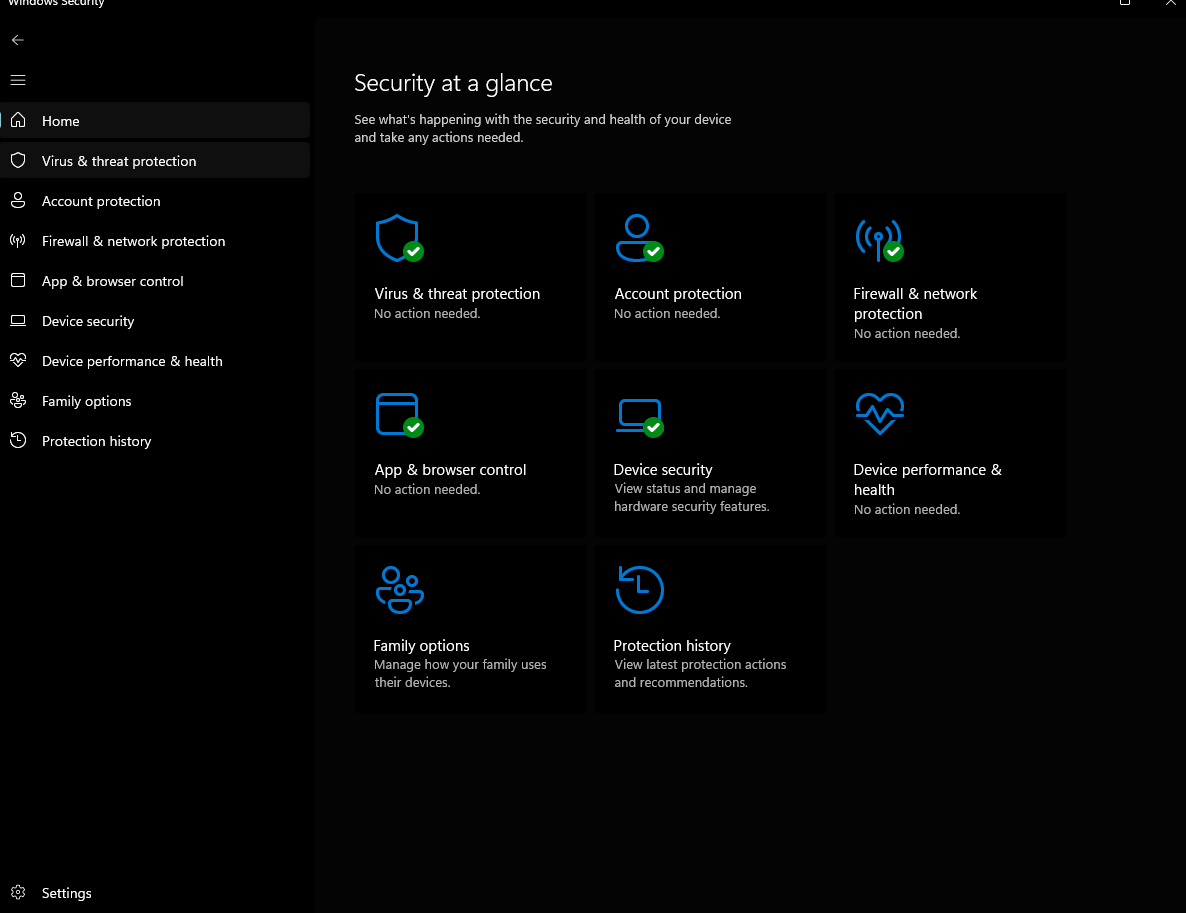Open the Virus & threat protection tile title
The height and width of the screenshot is (913, 1186).
point(457,293)
